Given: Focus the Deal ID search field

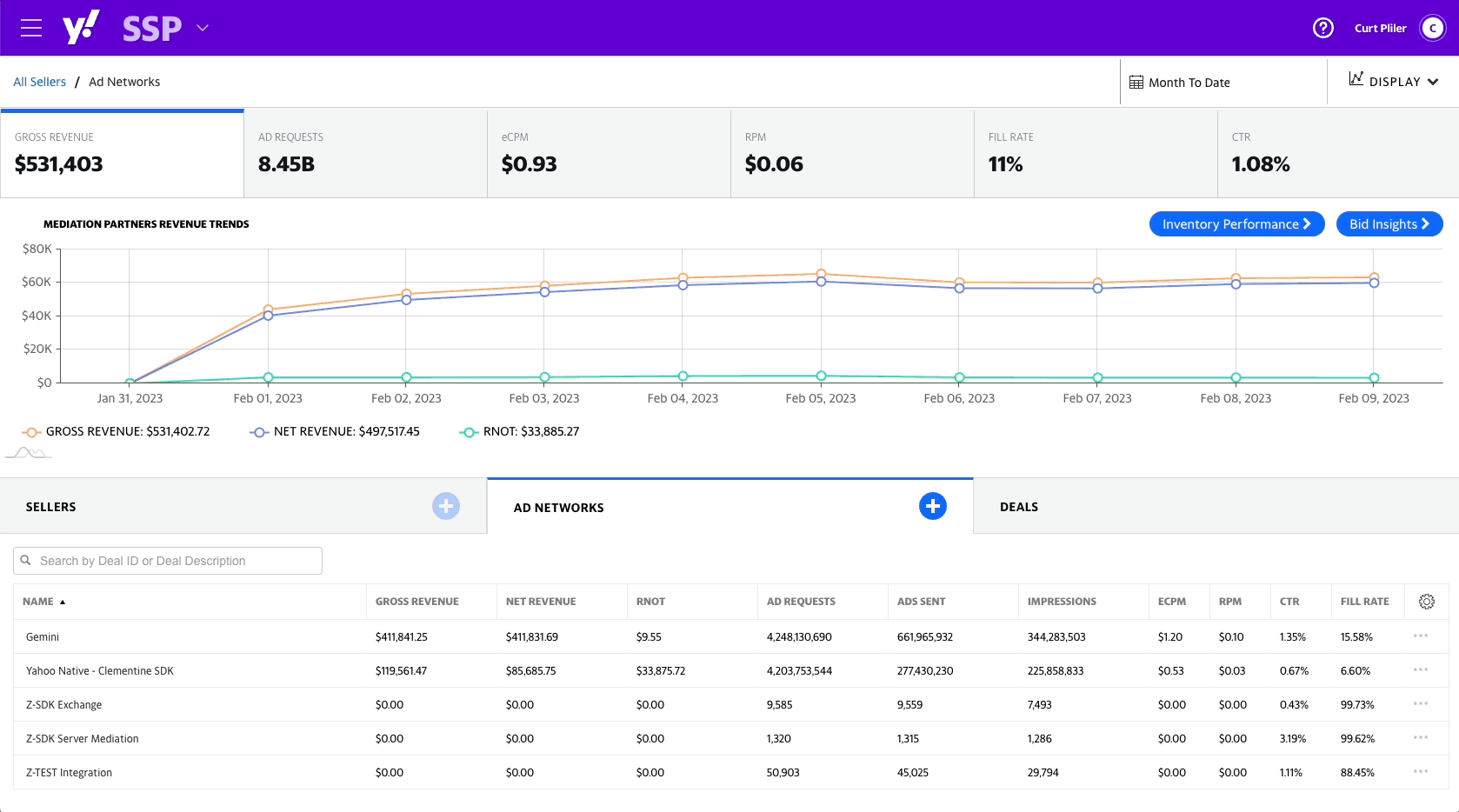Looking at the screenshot, I should [x=168, y=561].
